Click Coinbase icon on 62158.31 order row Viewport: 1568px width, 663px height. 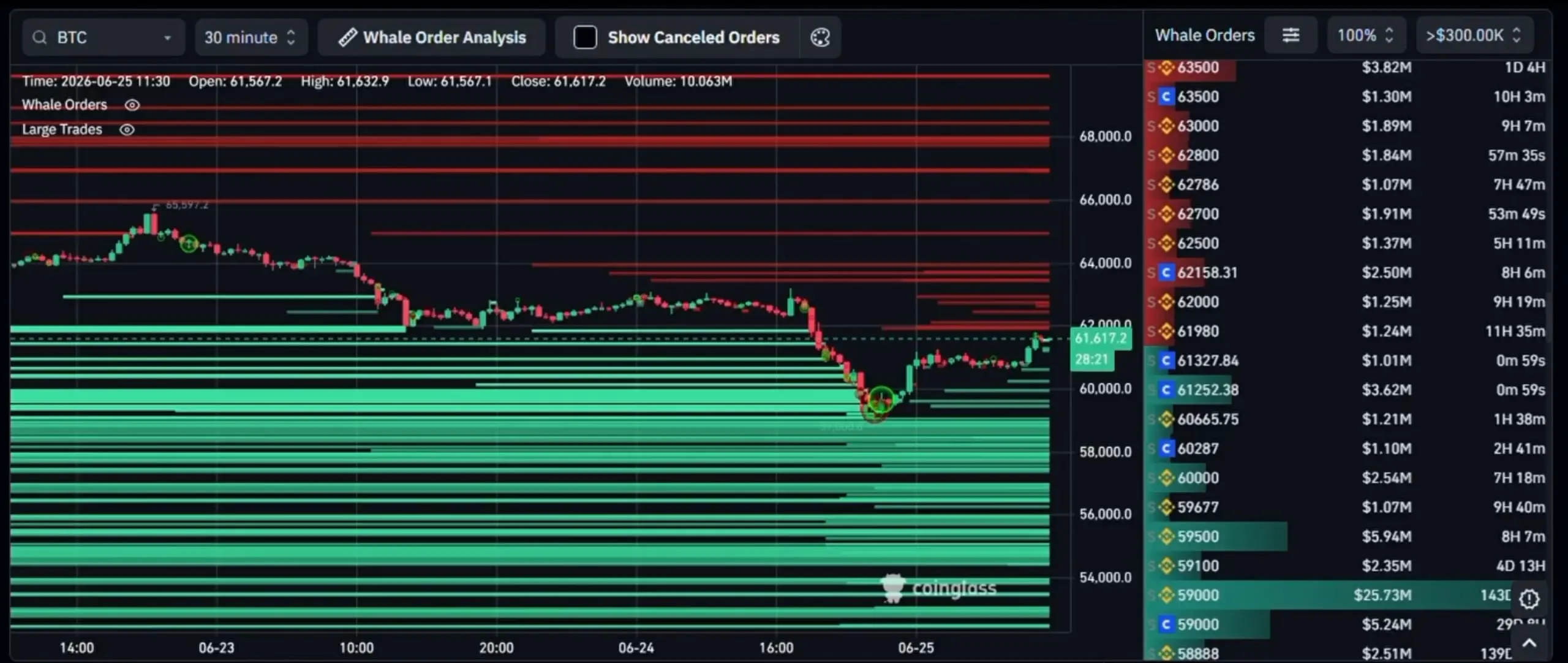coord(1166,273)
